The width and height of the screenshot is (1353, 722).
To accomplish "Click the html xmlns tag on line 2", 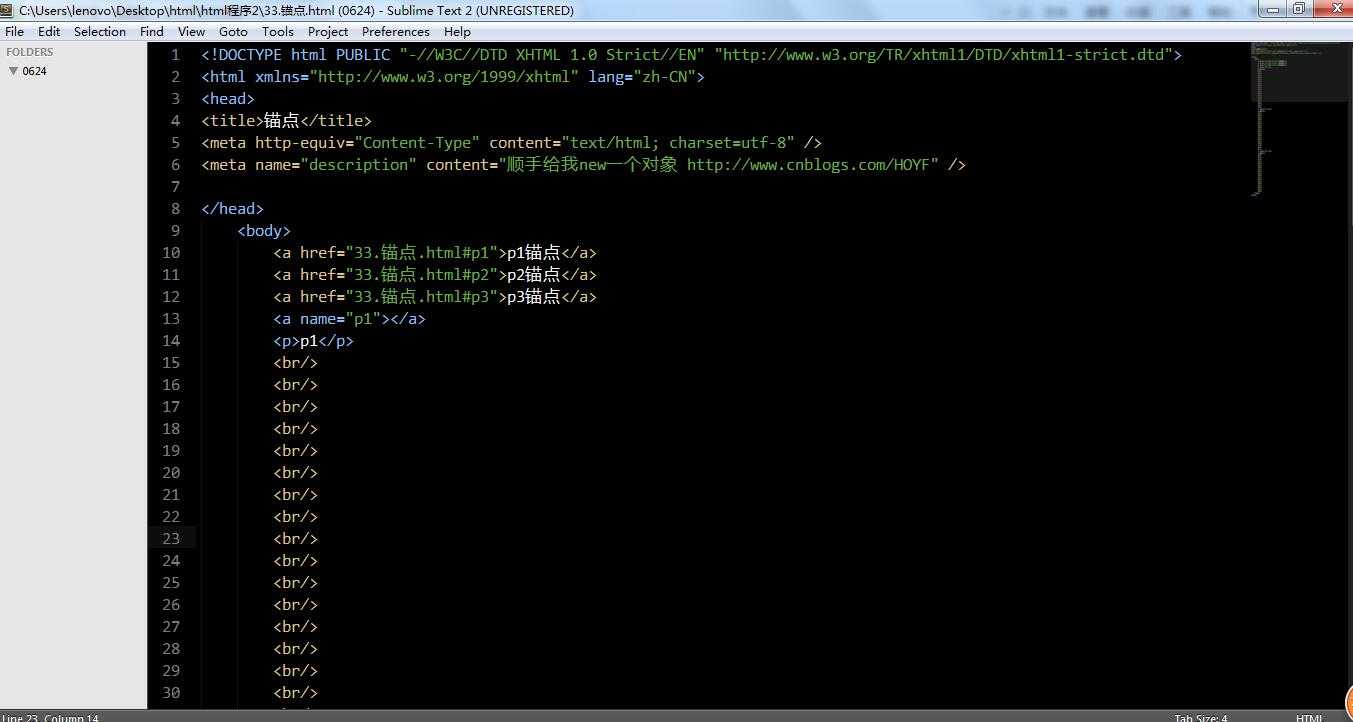I will [x=453, y=77].
